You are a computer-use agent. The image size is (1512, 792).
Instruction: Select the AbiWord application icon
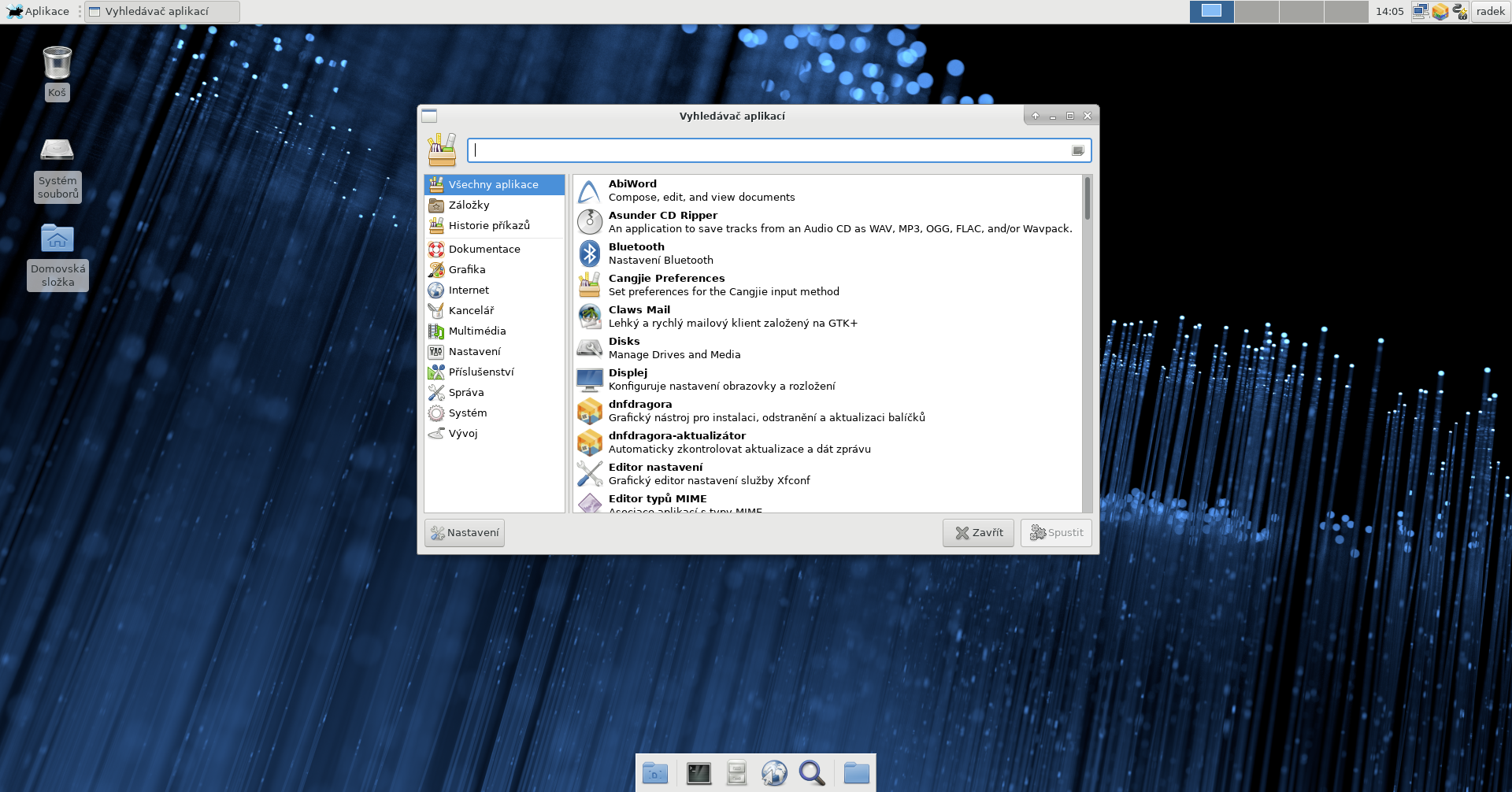589,191
